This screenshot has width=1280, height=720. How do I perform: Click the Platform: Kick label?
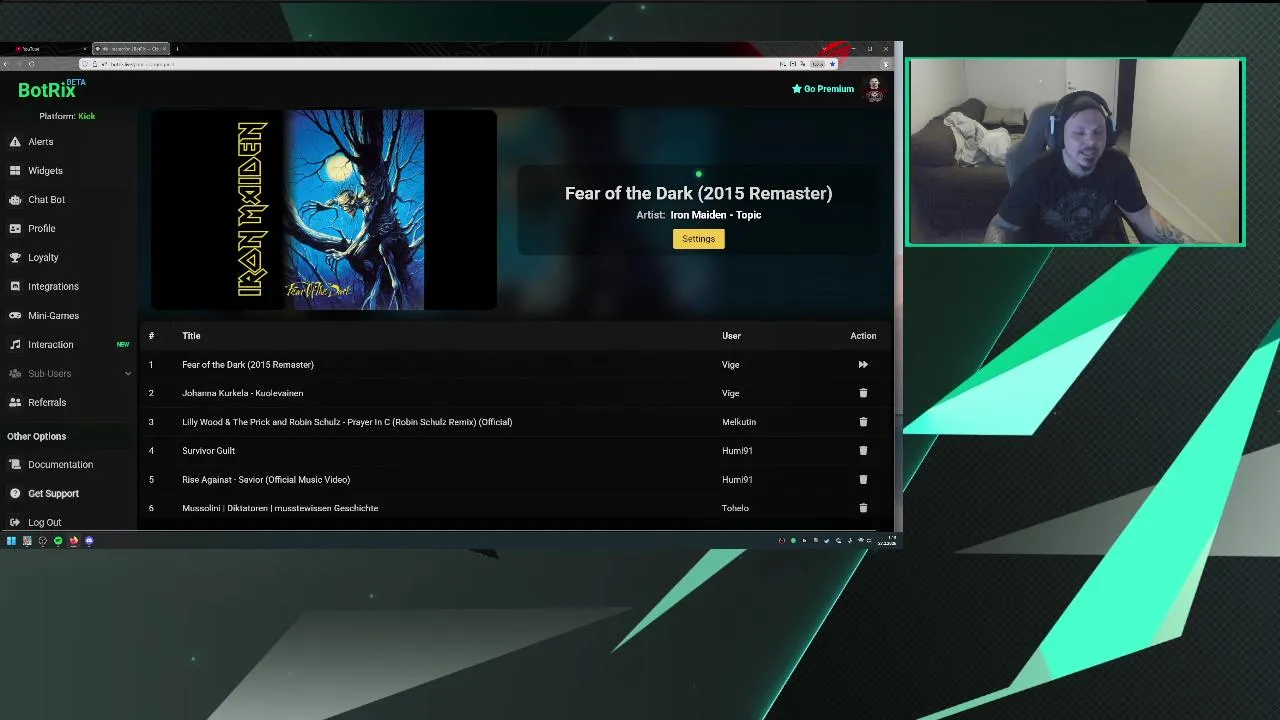click(67, 116)
